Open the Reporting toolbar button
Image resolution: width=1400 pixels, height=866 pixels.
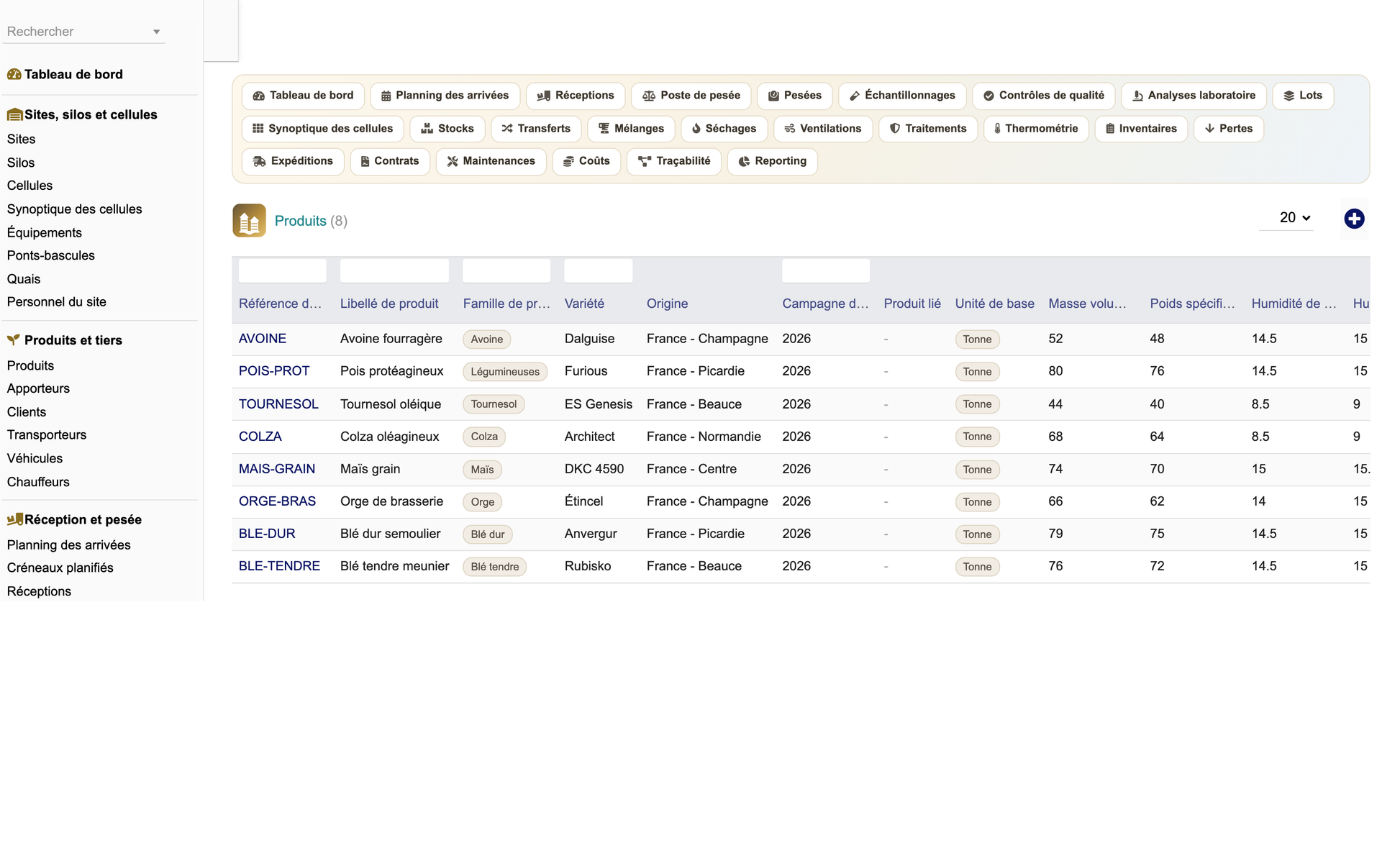point(772,161)
